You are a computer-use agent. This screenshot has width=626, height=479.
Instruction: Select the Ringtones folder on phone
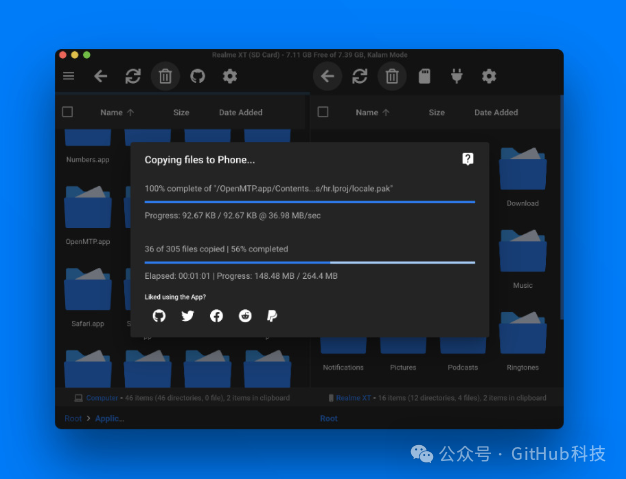[523, 342]
